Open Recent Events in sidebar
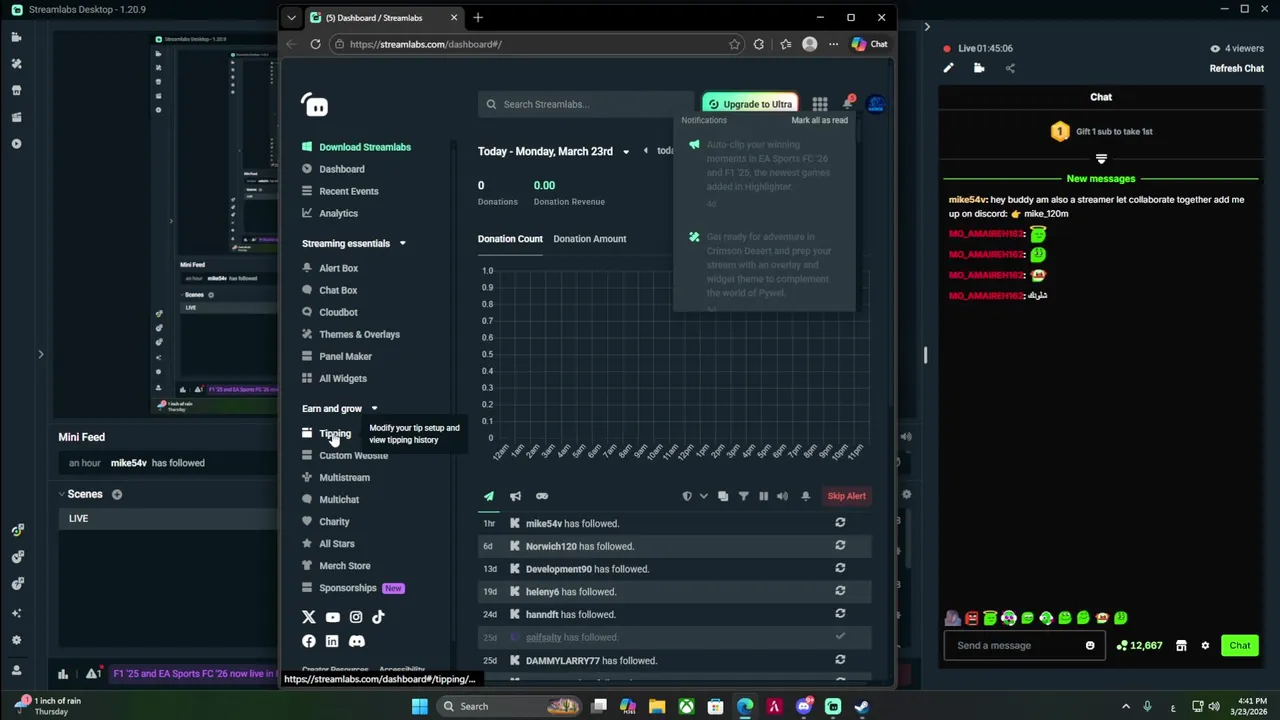Screen dimensions: 1280x720 [348, 191]
